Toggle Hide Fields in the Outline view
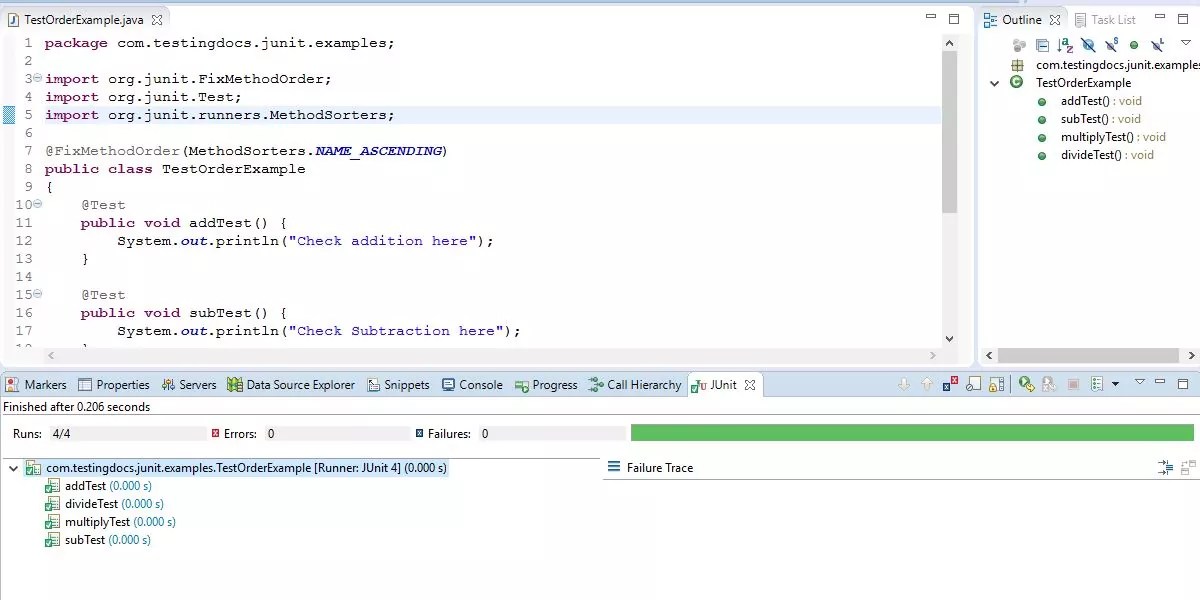Image resolution: width=1200 pixels, height=600 pixels. [1088, 45]
